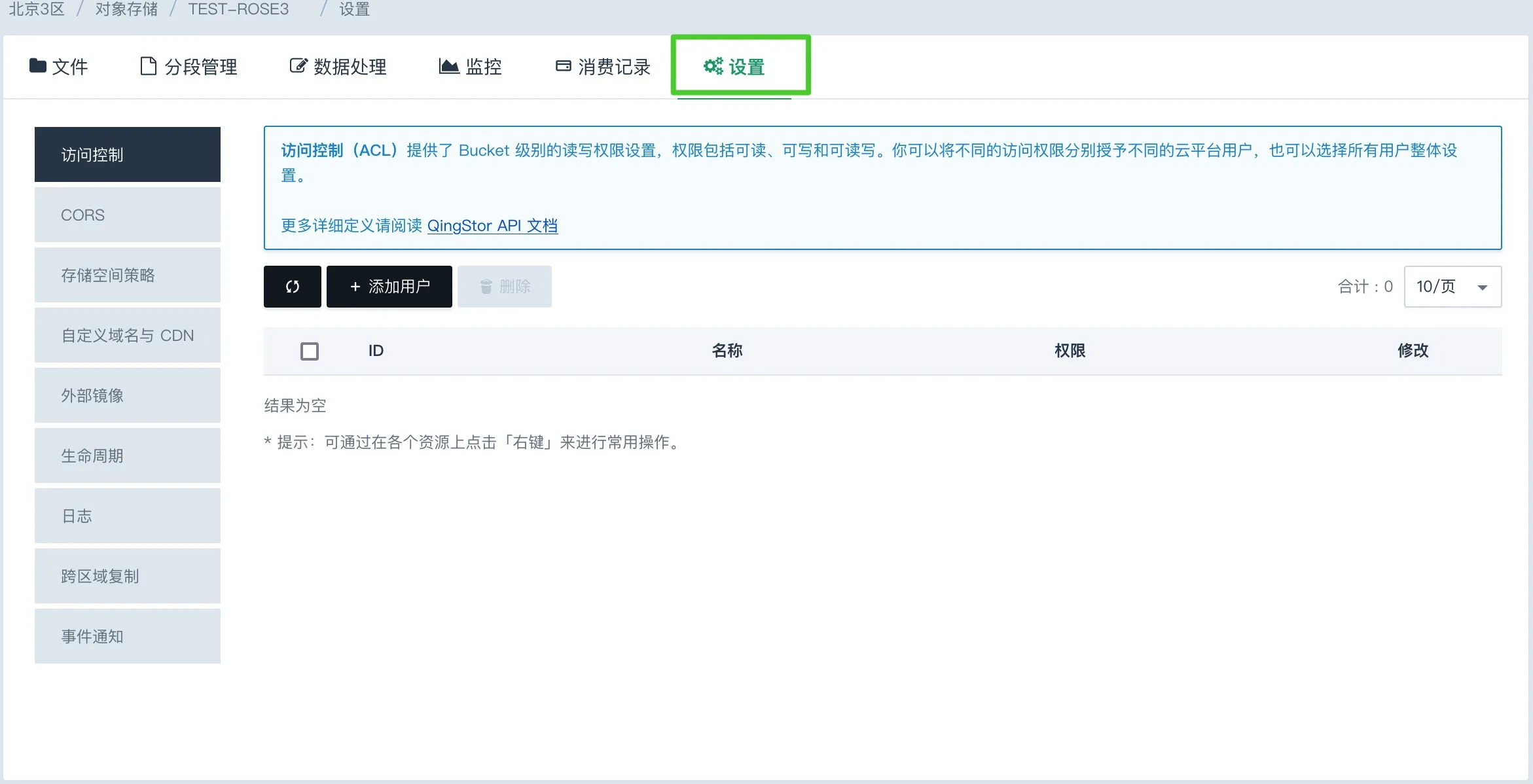Go to 生命周期 settings

click(x=128, y=456)
